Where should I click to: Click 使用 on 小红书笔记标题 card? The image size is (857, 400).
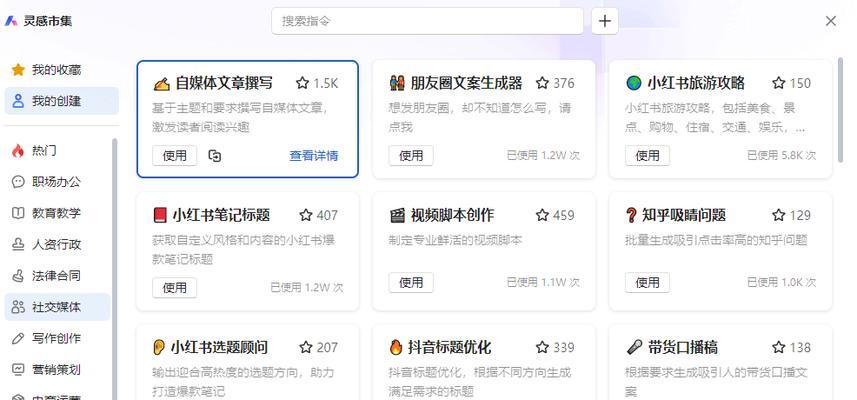click(174, 287)
